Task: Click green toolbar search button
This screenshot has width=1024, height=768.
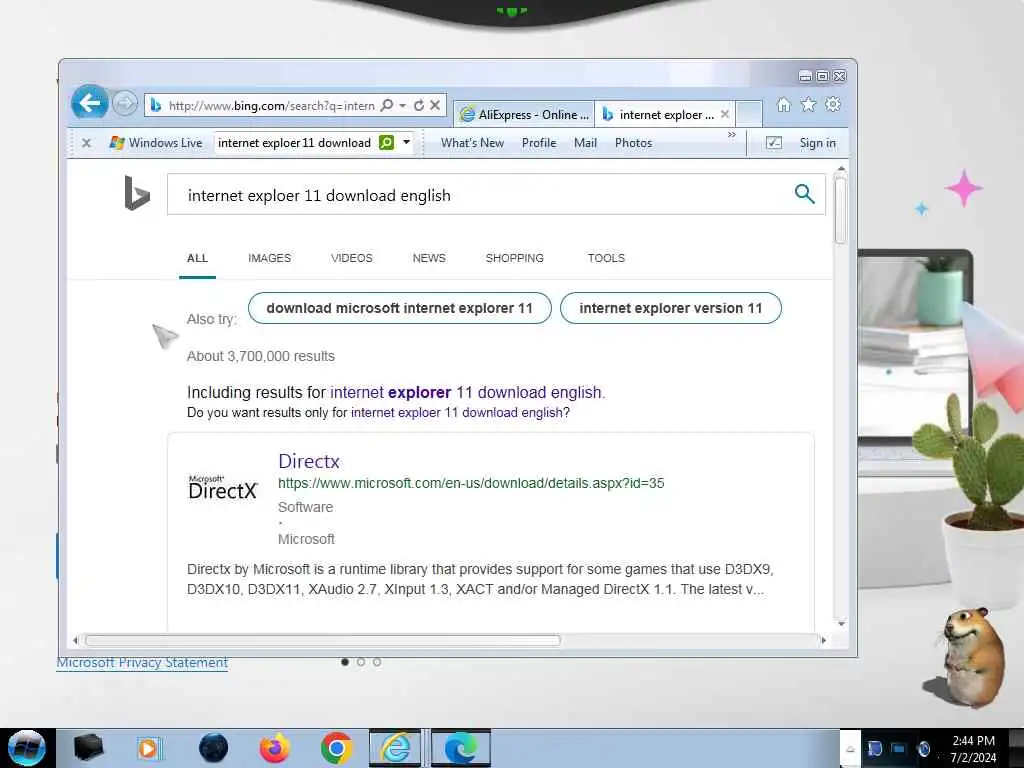Action: pos(387,142)
